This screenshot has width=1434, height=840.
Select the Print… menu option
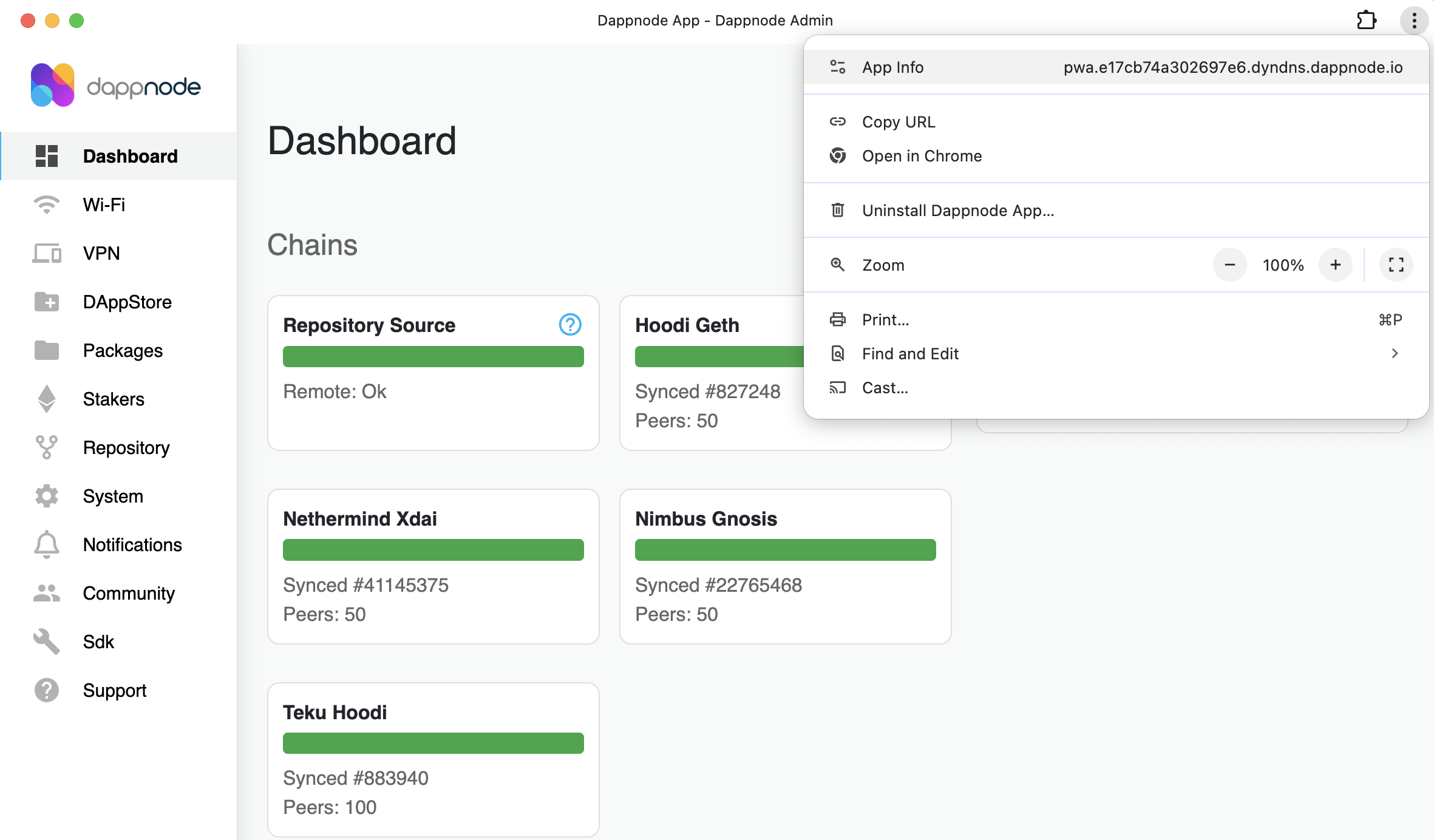[x=885, y=320]
